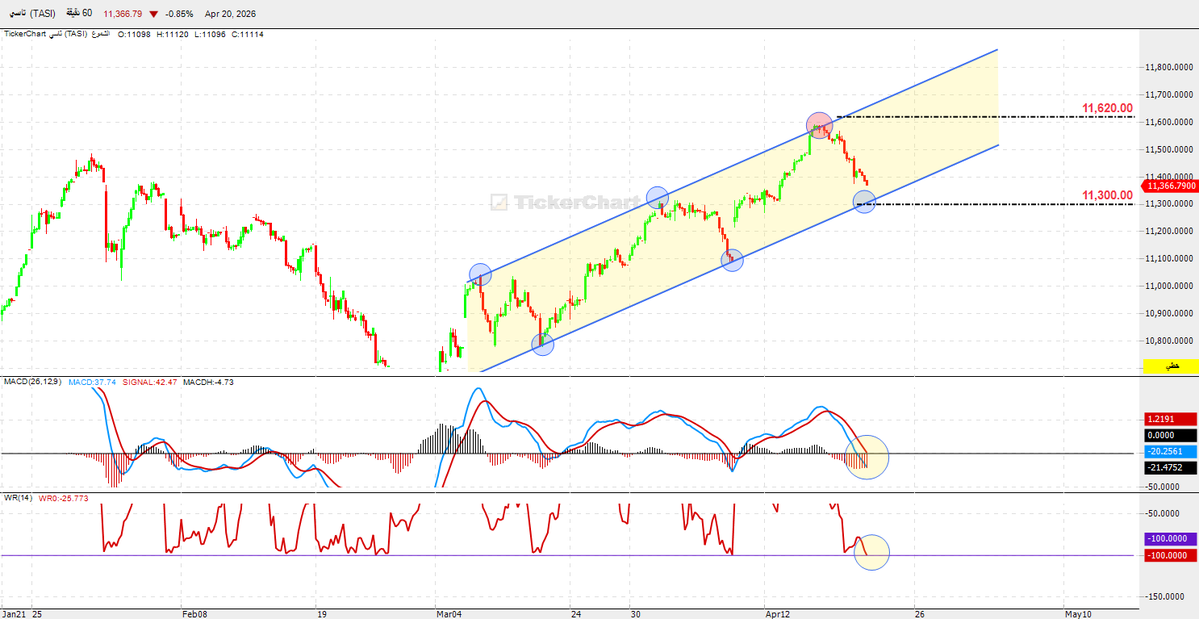Click the red SIGNAL:42.47 value

coord(150,381)
